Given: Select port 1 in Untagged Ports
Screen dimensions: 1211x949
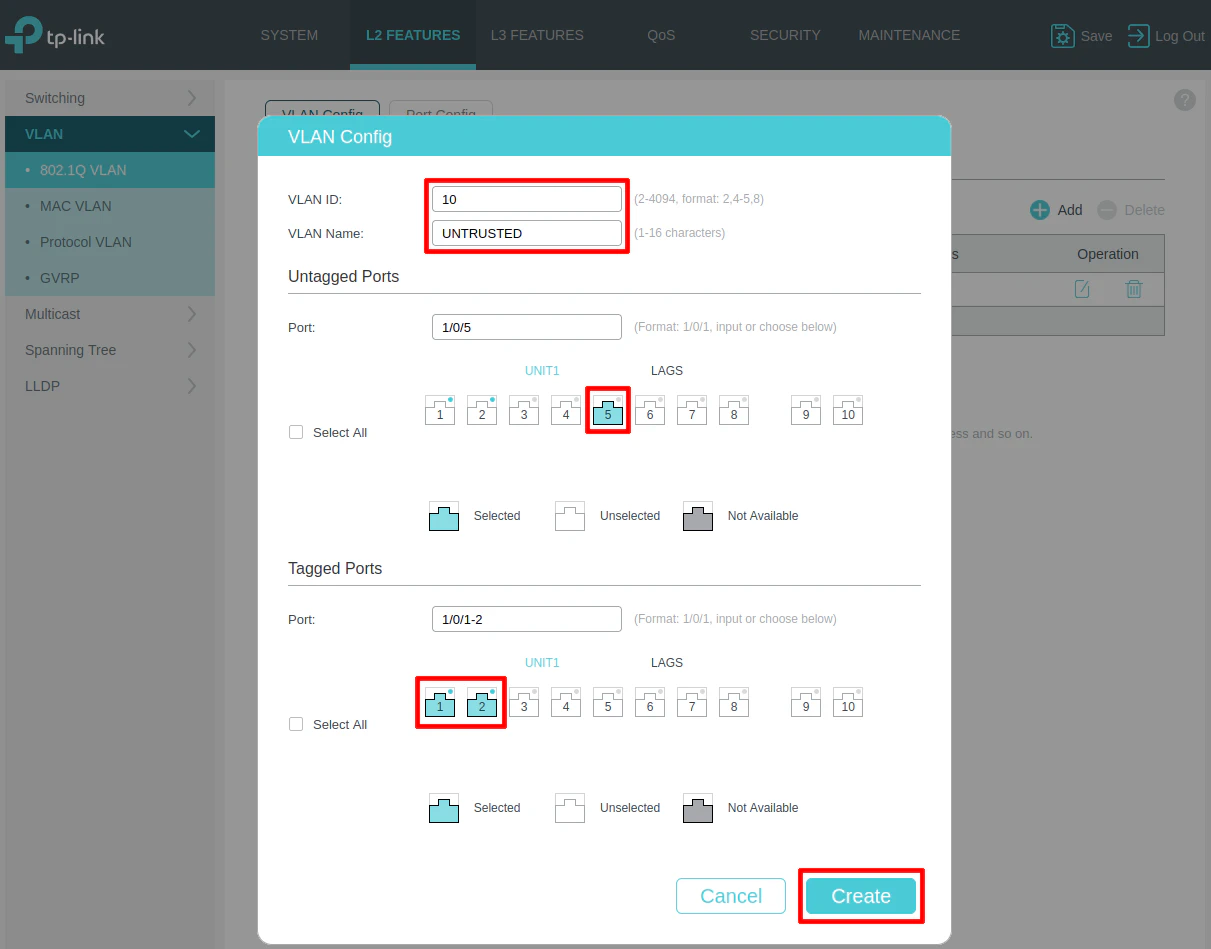Looking at the screenshot, I should tap(440, 410).
